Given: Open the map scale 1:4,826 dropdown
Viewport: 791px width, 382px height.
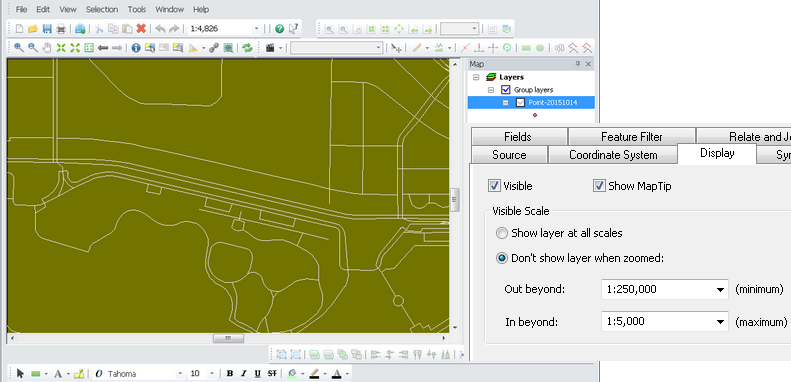Looking at the screenshot, I should click(256, 29).
